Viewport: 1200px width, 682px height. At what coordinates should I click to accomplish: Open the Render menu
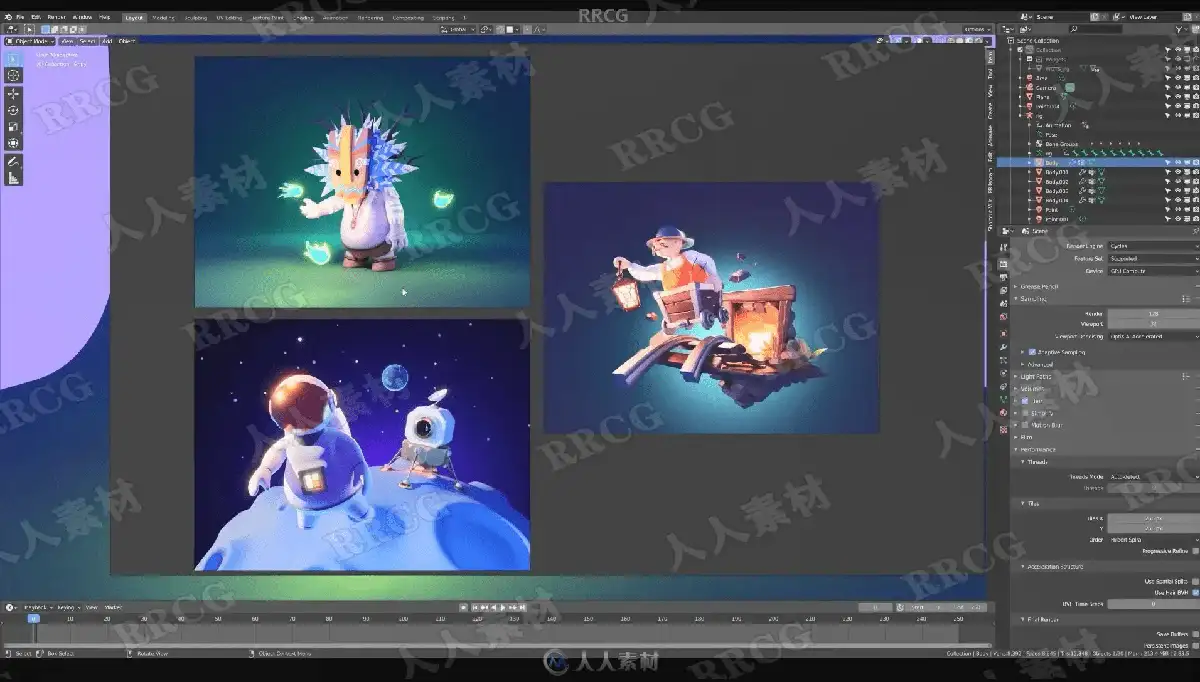point(56,17)
